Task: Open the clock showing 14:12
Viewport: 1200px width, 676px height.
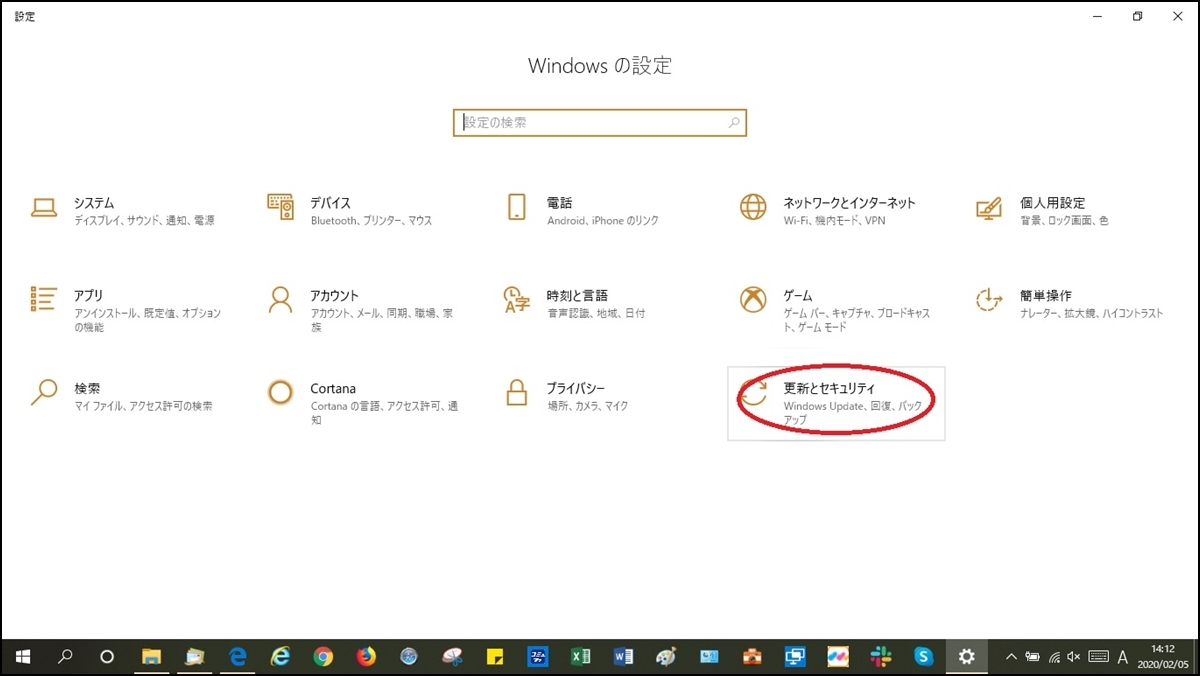Action: click(x=1163, y=656)
